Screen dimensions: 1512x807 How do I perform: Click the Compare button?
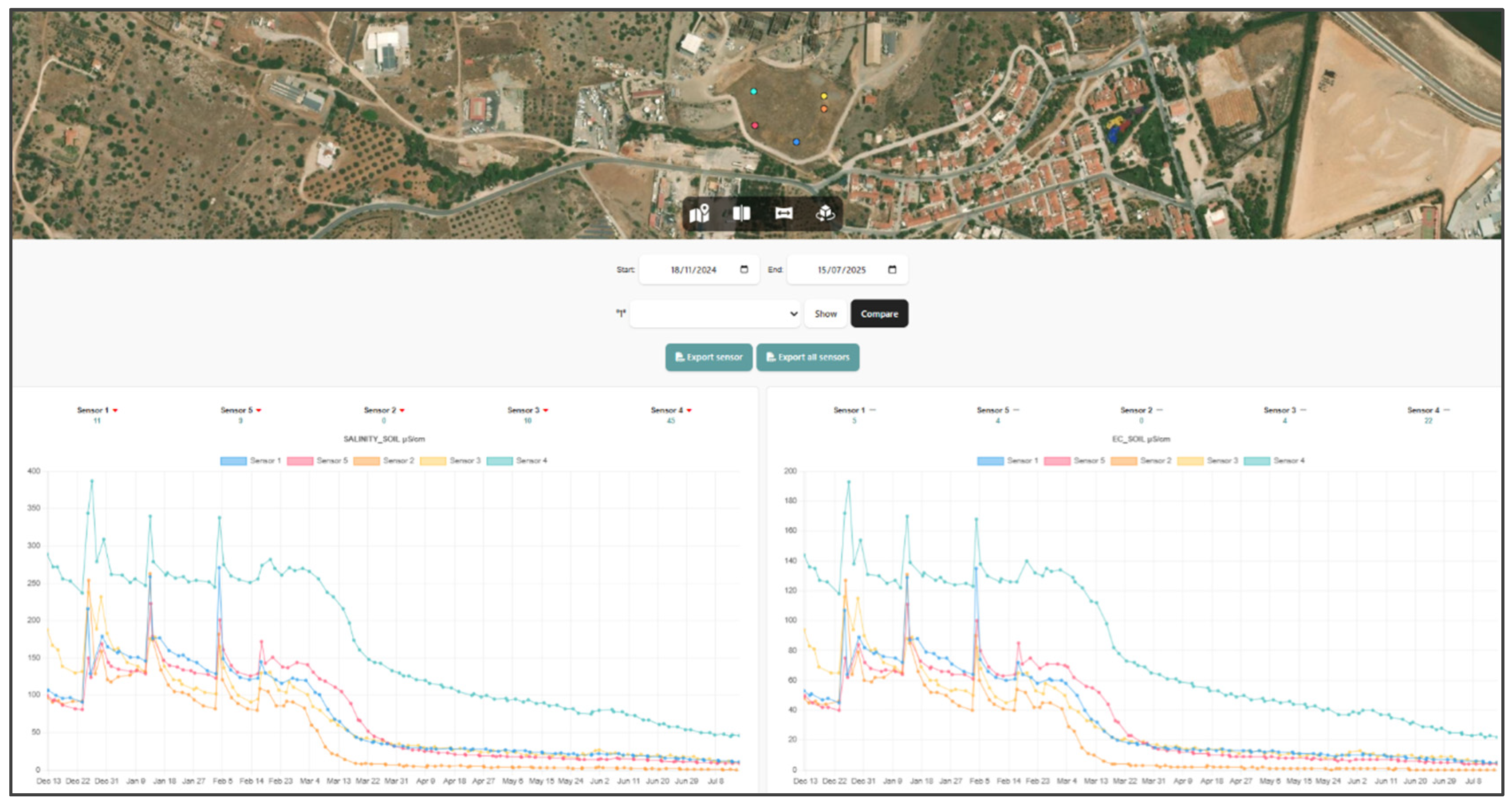(x=879, y=314)
